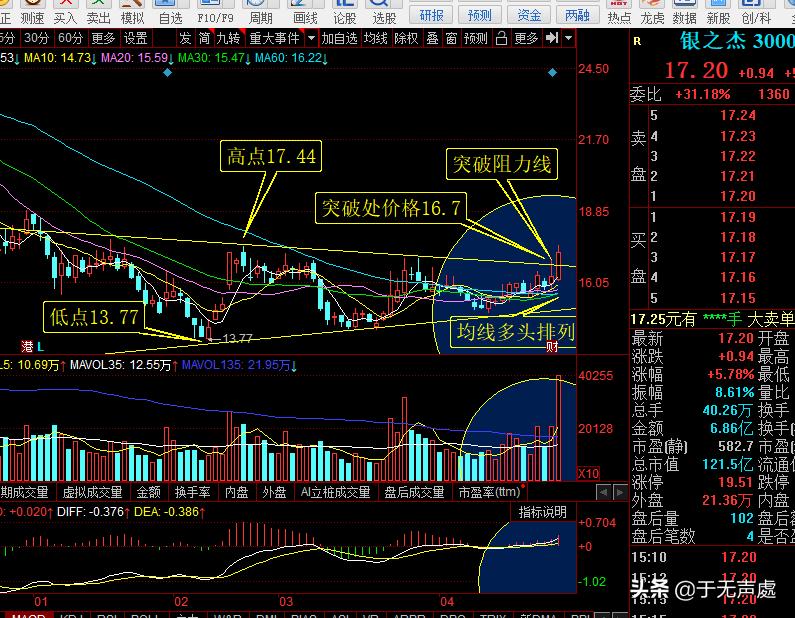Select the 重大事件 events option
795x618 pixels.
click(274, 38)
